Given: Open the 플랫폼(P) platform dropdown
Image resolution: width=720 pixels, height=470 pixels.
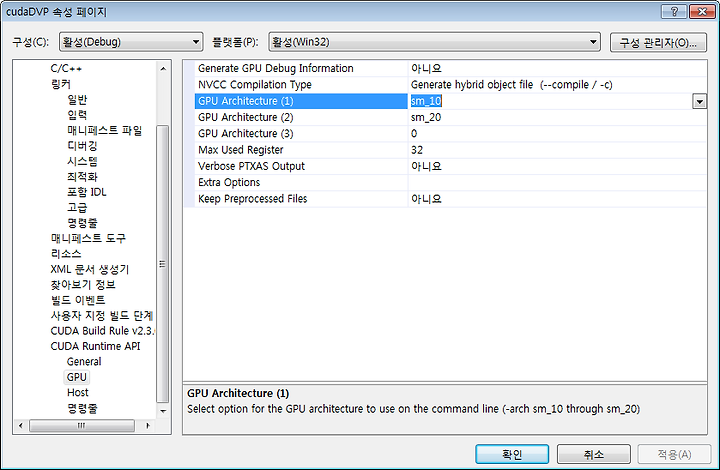Looking at the screenshot, I should coord(434,42).
